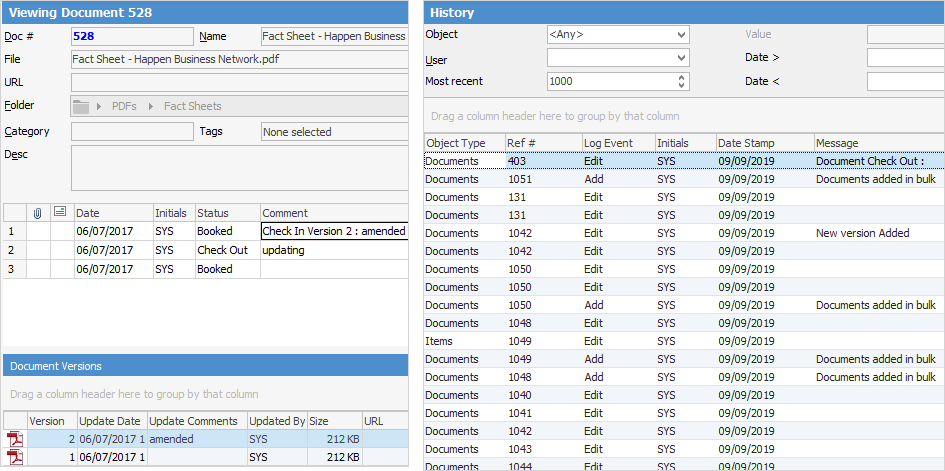Click the note column header icon
The height and width of the screenshot is (471, 945).
point(61,213)
